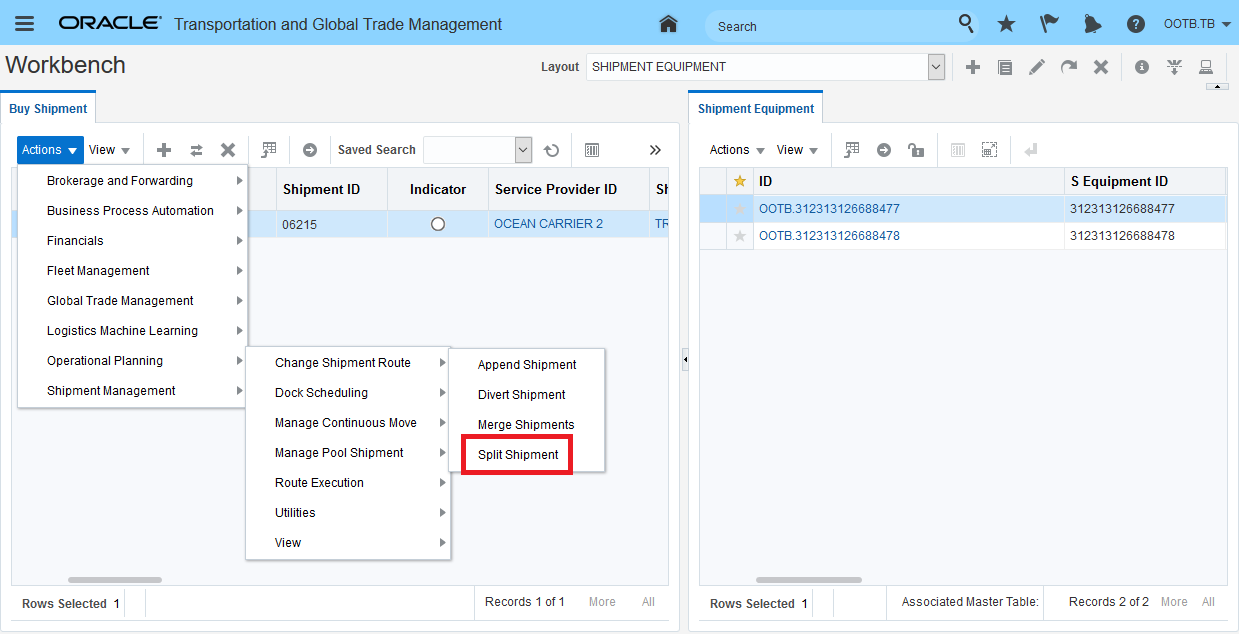Switch to the Shipment Equipment tab
1239x634 pixels.
coord(756,109)
